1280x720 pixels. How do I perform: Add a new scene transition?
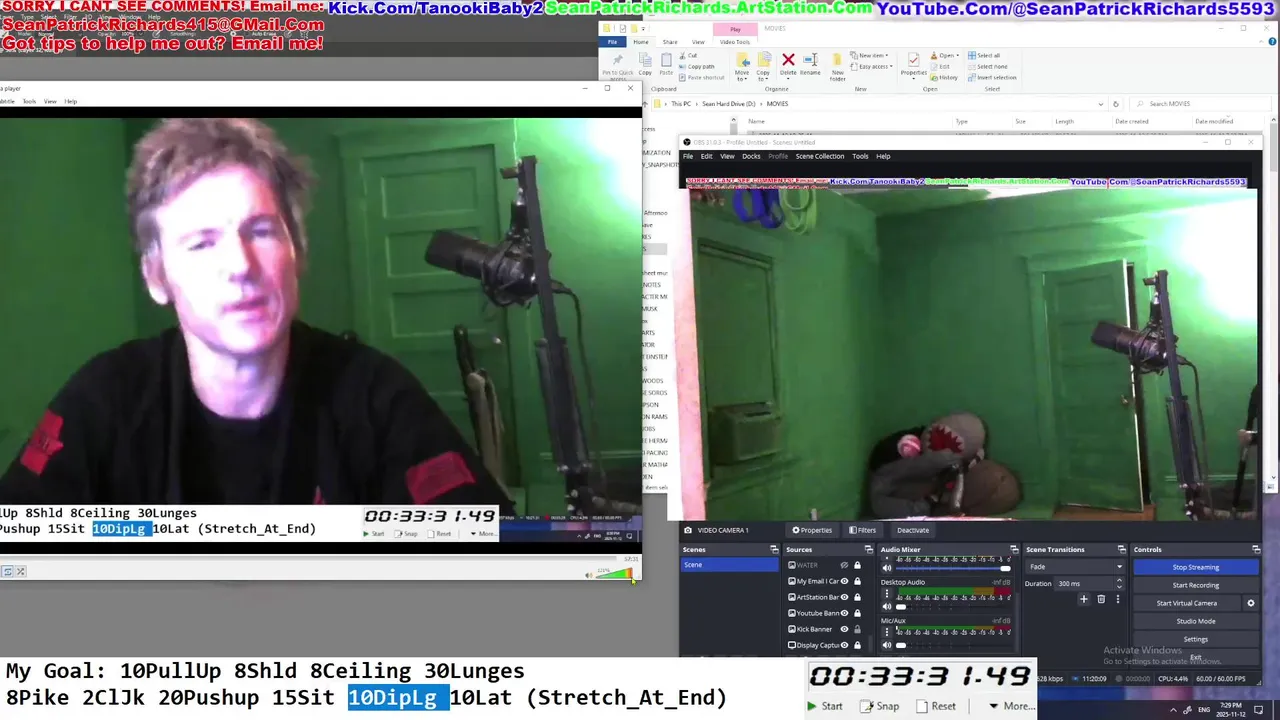click(x=1083, y=599)
